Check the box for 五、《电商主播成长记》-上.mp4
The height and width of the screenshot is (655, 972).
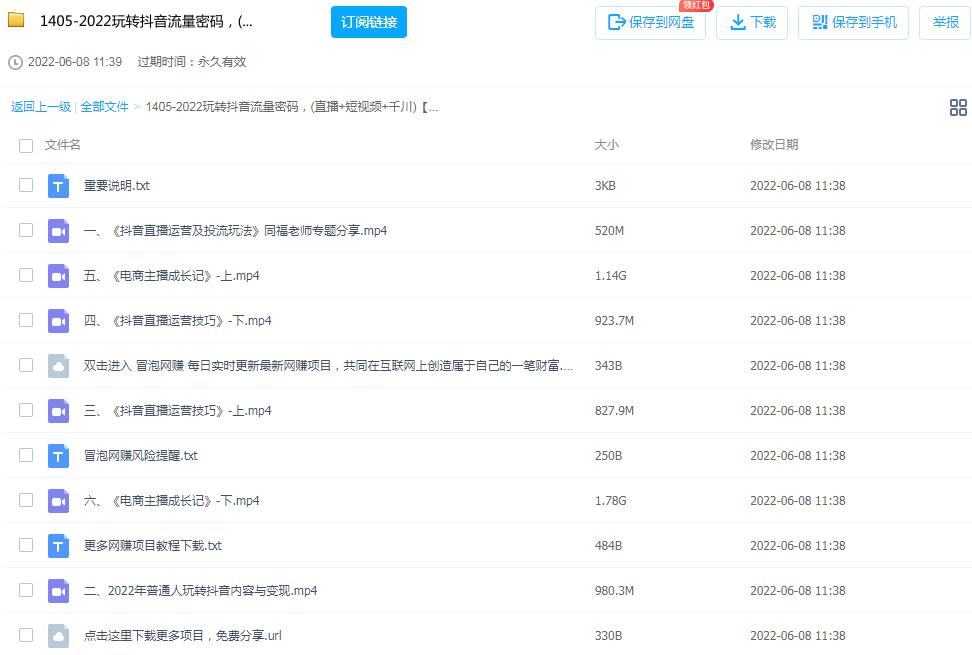tap(26, 275)
